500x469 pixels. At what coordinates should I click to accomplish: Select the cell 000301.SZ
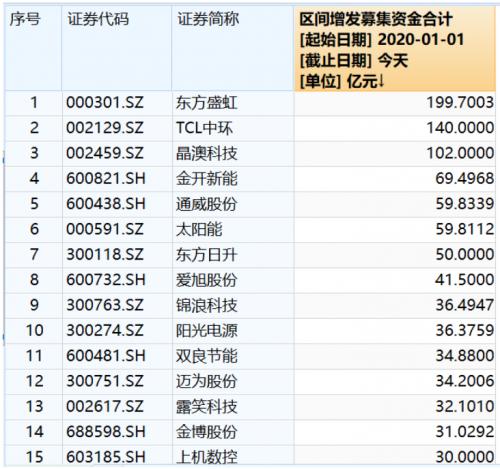(105, 102)
